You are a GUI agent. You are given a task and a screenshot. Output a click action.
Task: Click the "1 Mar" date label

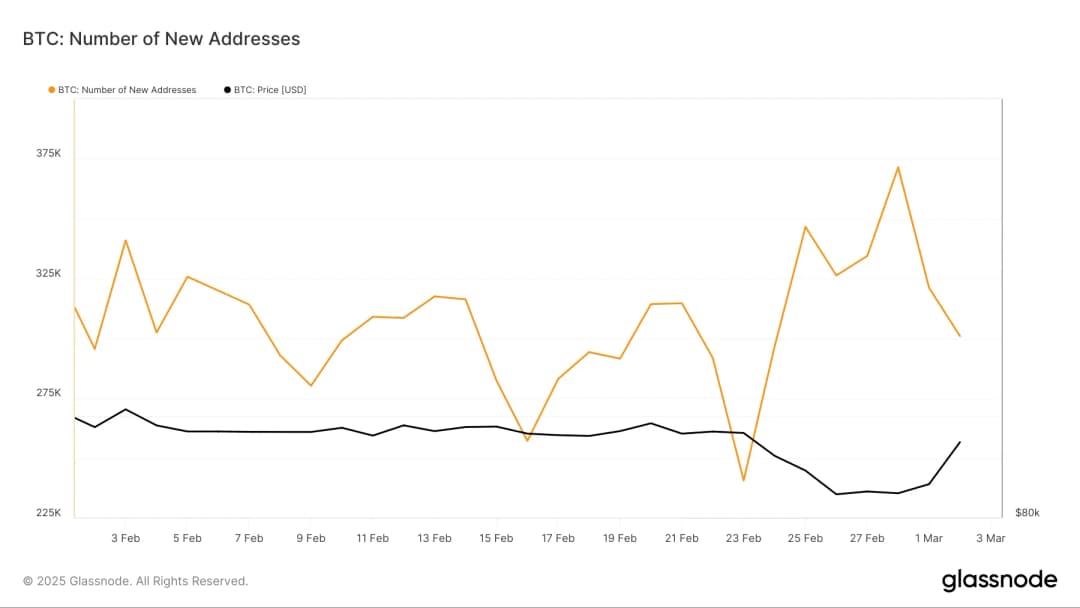[928, 538]
